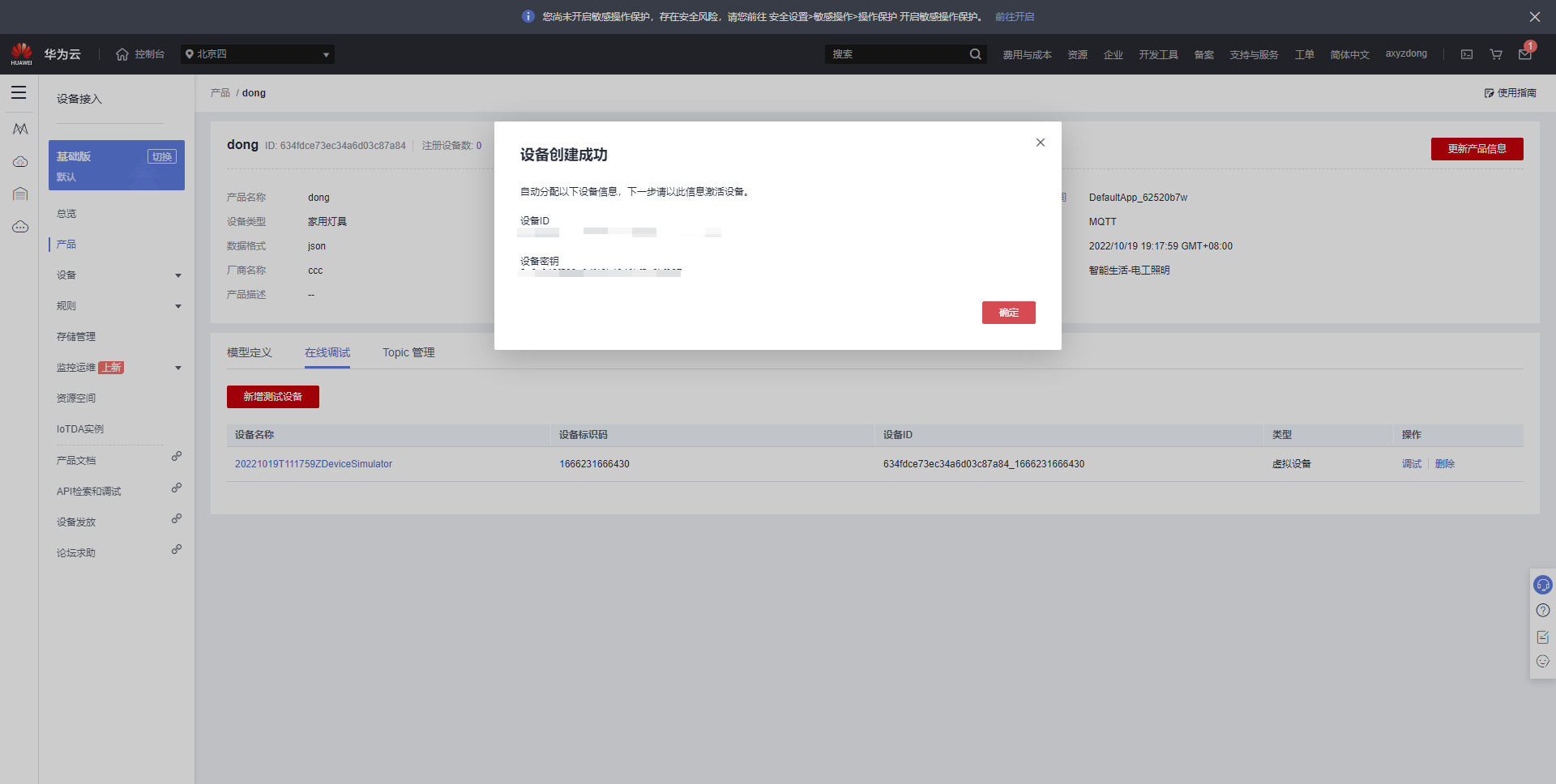Close the top security warning banner

point(1535,17)
